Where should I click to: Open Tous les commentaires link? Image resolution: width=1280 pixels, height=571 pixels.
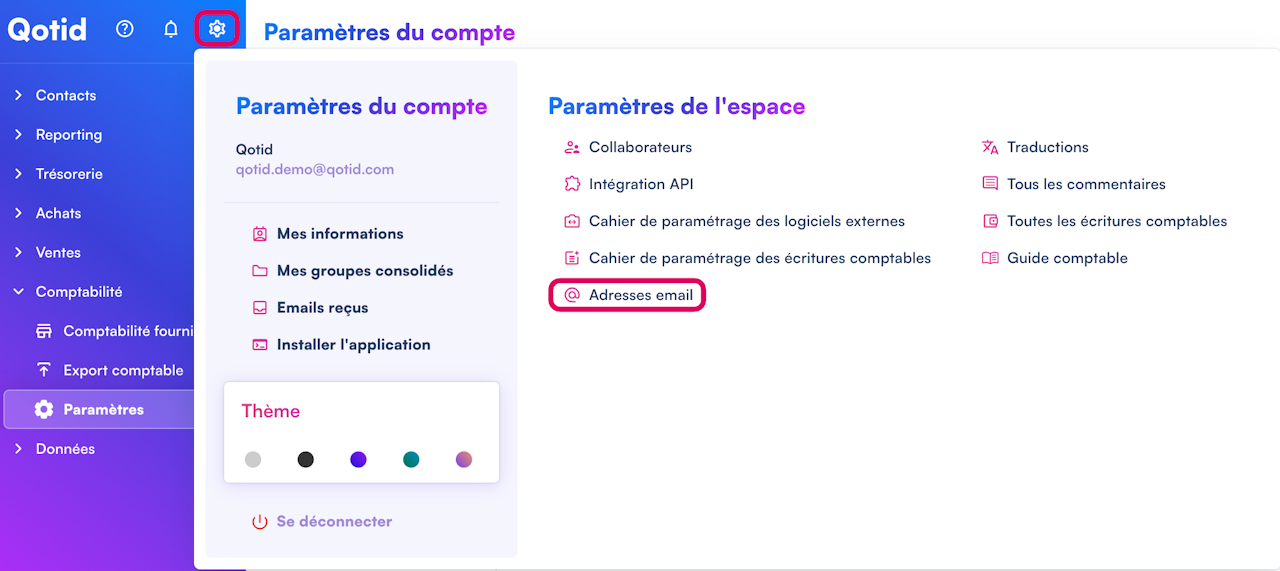1086,184
